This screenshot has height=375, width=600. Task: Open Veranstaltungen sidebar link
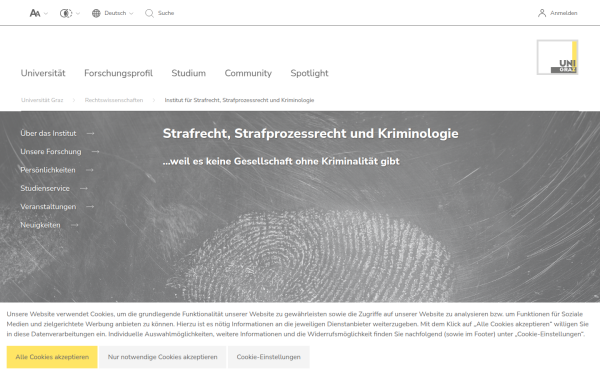tap(48, 207)
